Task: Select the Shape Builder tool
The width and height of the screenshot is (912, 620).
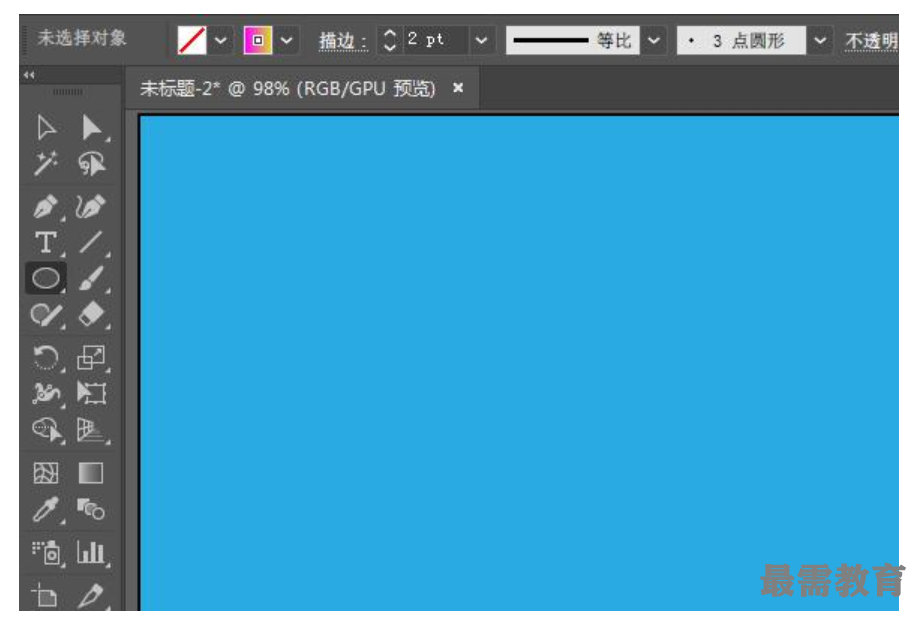Action: 46,430
